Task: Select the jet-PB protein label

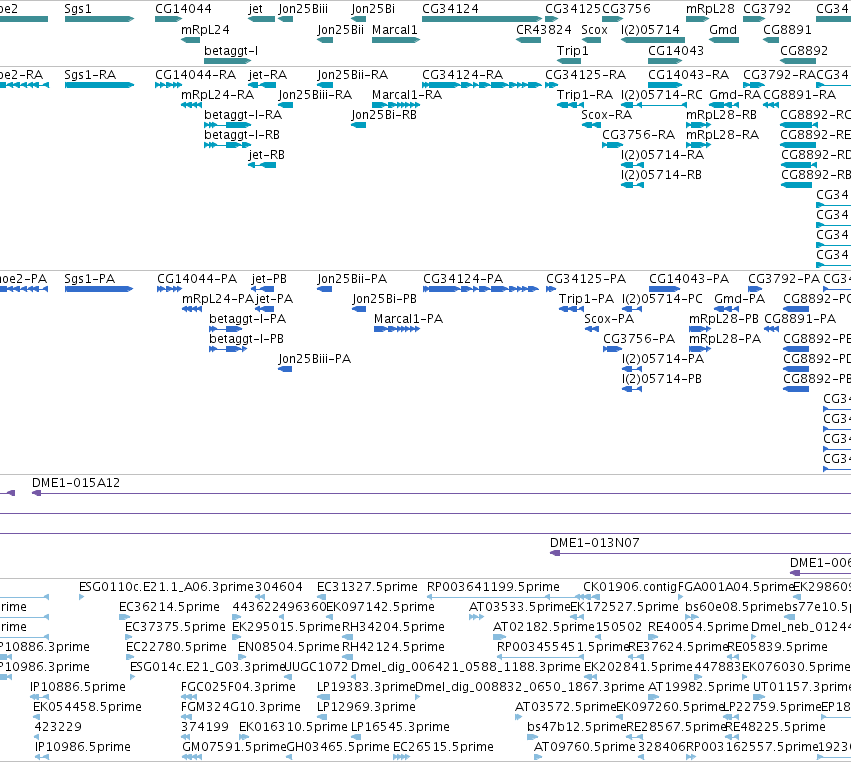Action: click(269, 278)
